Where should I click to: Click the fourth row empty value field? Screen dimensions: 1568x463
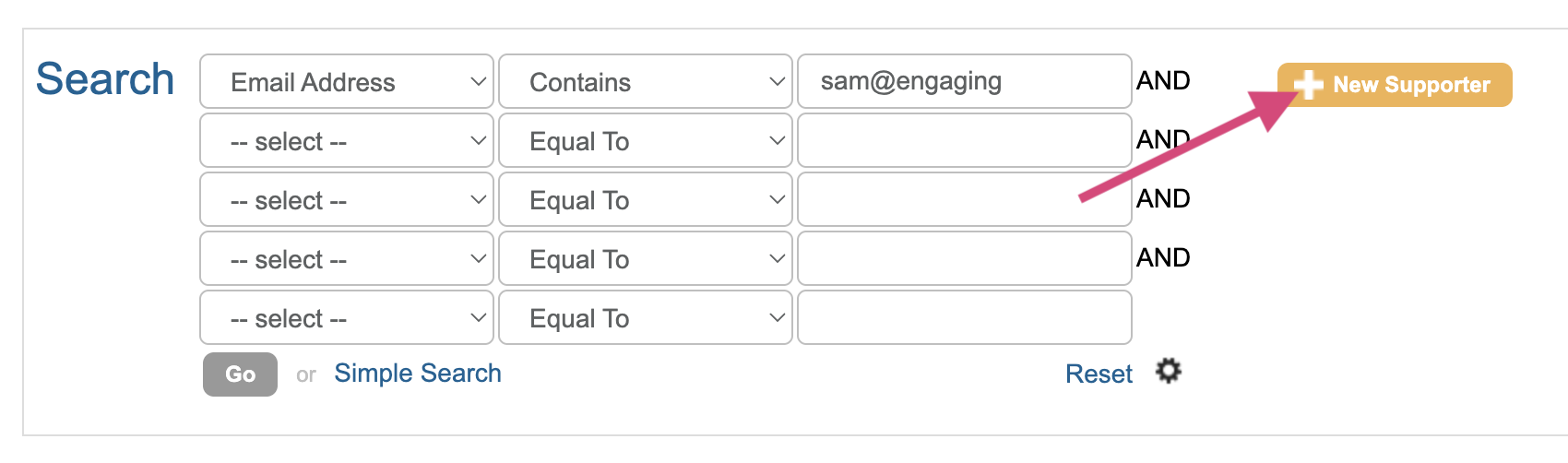tap(964, 259)
